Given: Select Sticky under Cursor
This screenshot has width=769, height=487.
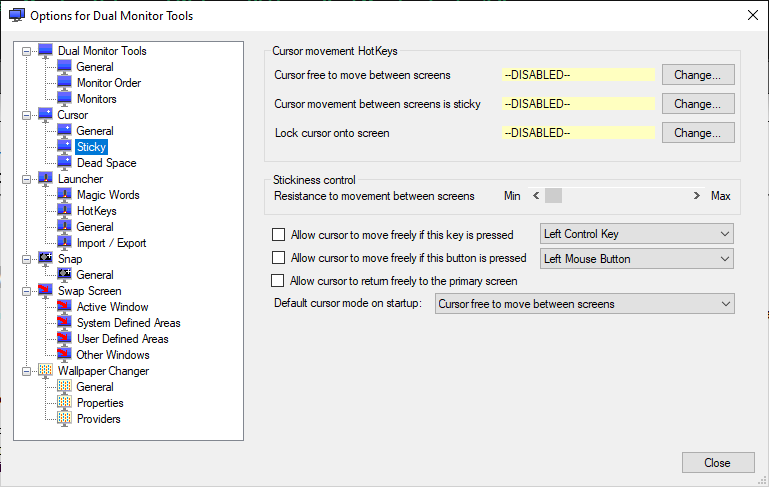Looking at the screenshot, I should click(x=91, y=147).
